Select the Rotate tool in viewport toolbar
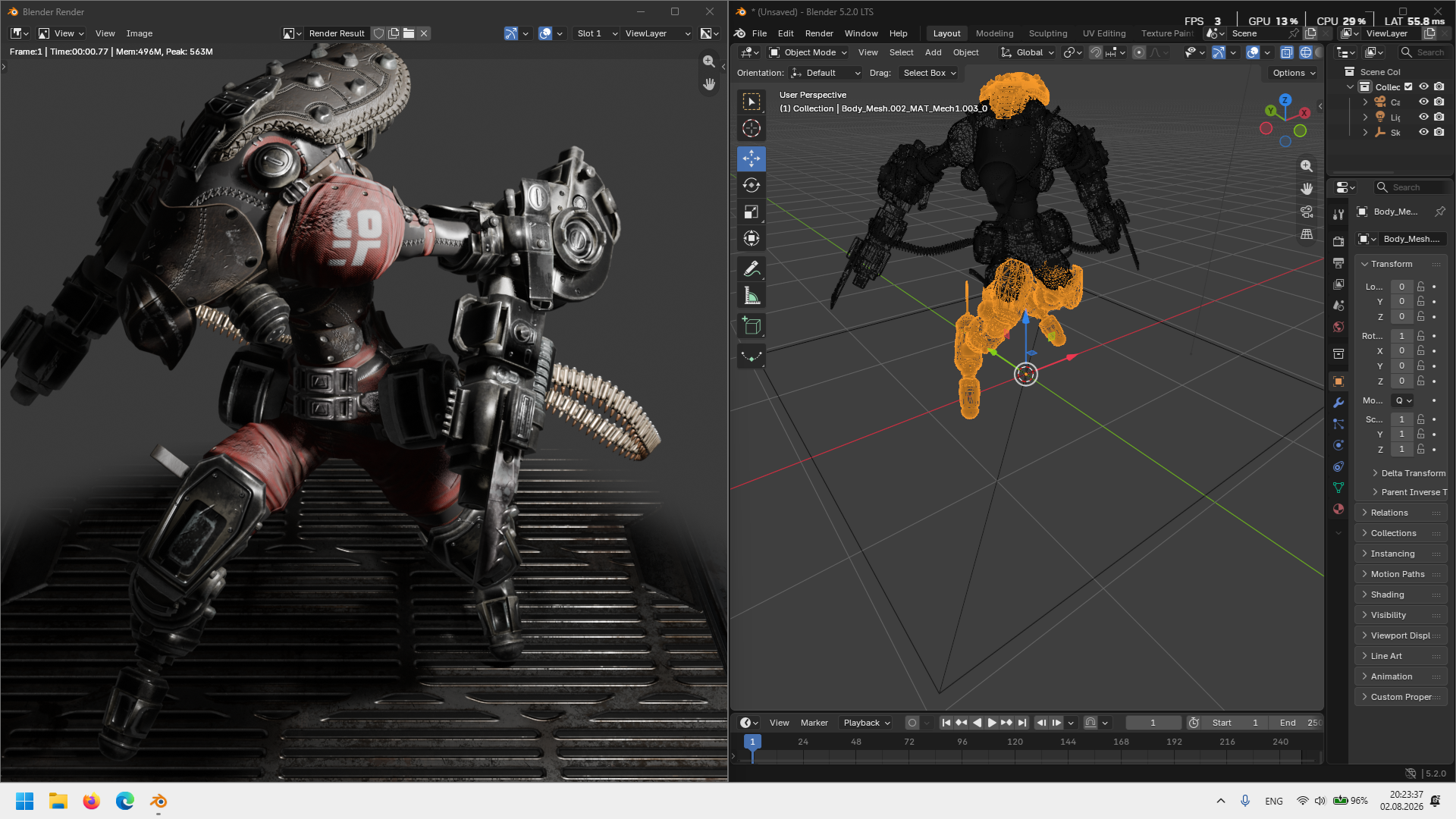 click(x=751, y=185)
